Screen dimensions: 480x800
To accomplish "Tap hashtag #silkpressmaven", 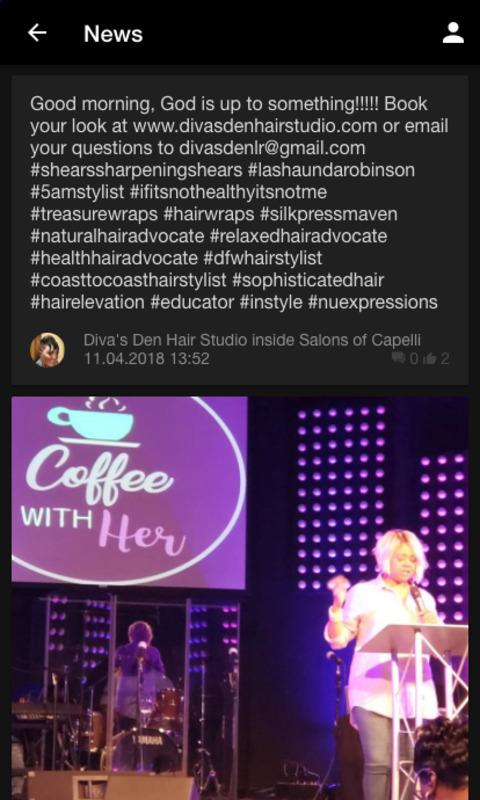I will [x=329, y=214].
